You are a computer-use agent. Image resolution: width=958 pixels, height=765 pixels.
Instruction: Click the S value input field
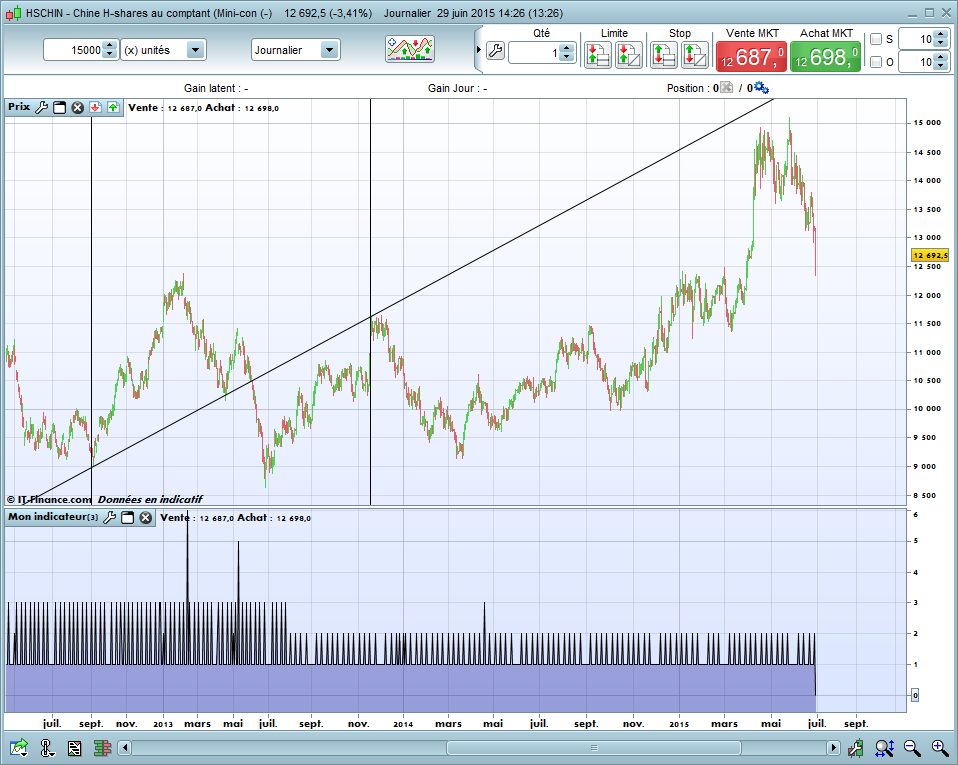[x=917, y=39]
